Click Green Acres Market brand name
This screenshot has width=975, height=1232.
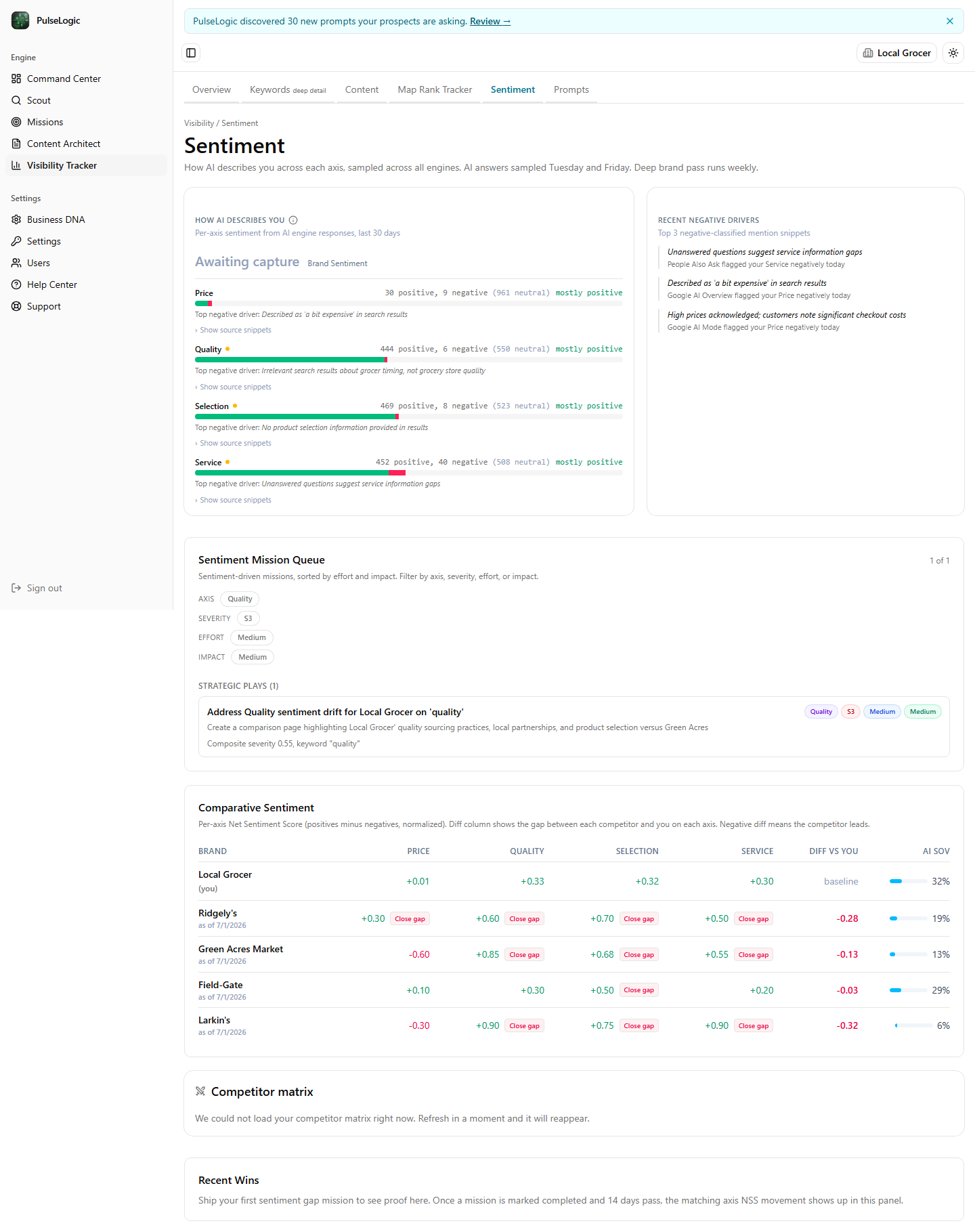click(240, 949)
